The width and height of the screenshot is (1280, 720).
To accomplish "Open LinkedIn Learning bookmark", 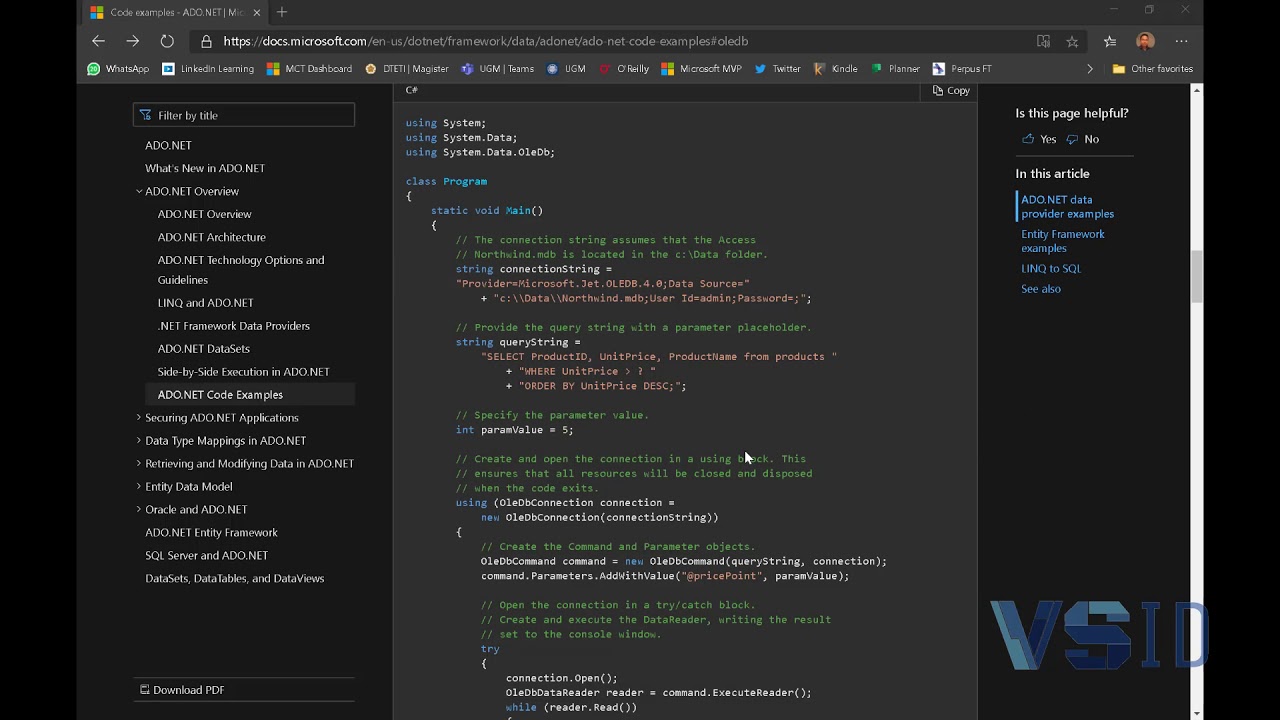I will 208,69.
